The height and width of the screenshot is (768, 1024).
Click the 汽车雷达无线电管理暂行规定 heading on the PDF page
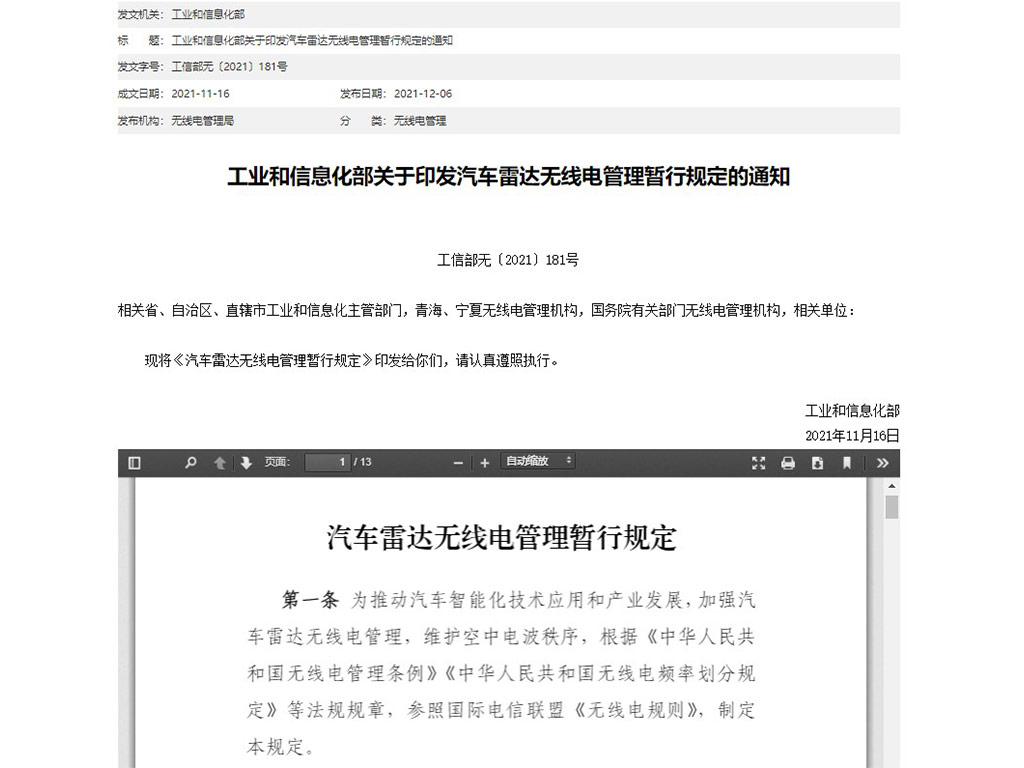click(x=504, y=536)
